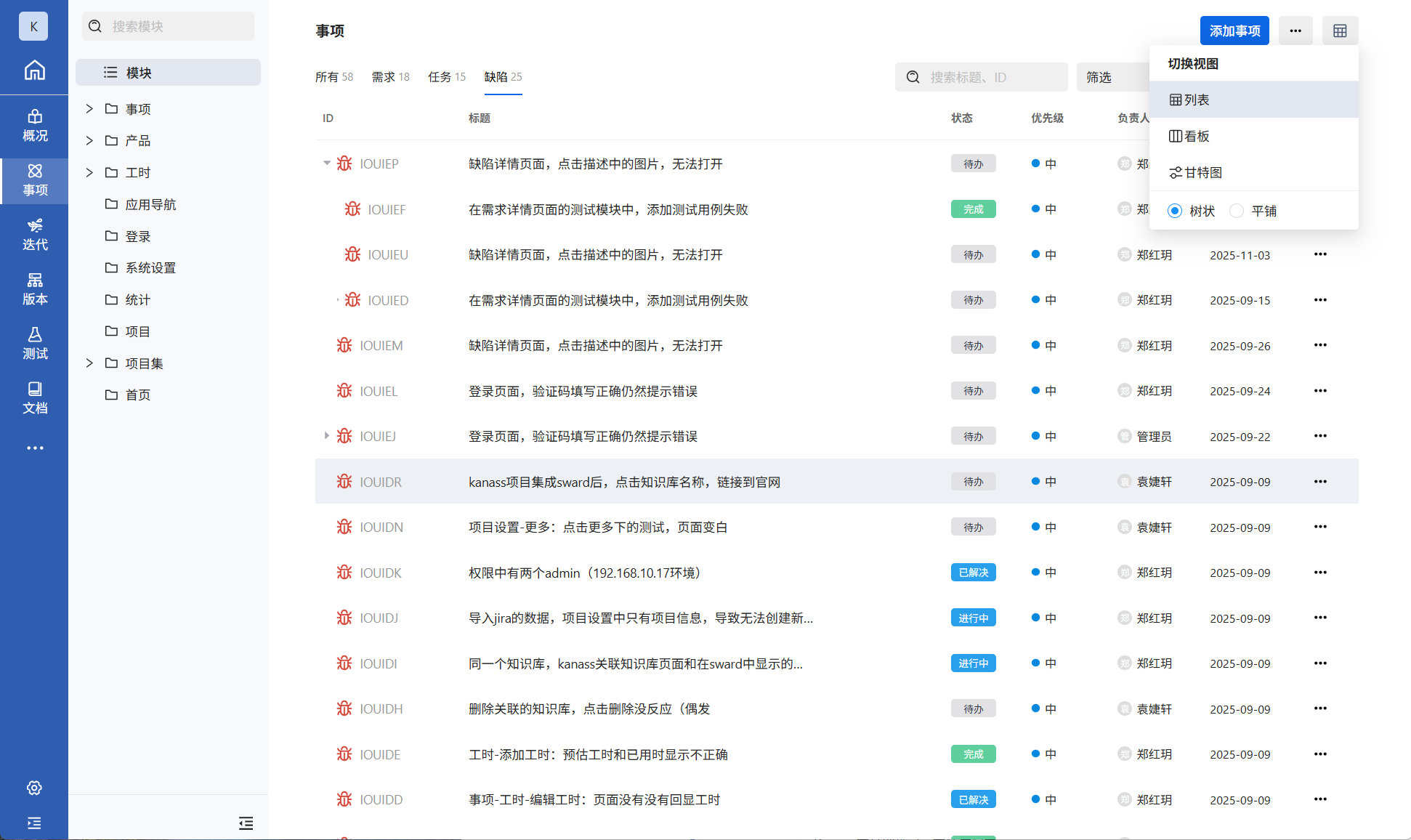The image size is (1411, 840).
Task: Expand the 产品 folder in module tree
Action: [x=89, y=140]
